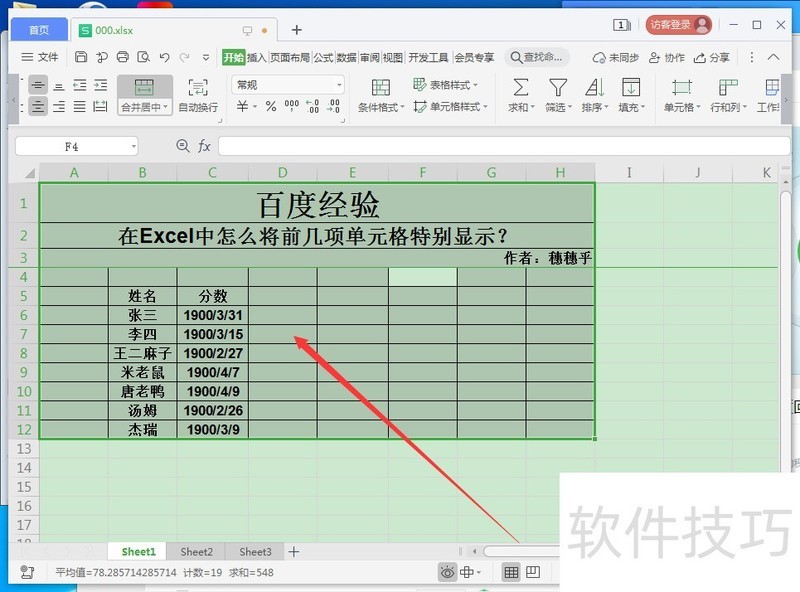Screen dimensions: 800x592
Task: Click the Save icon in quick toolbar
Action: [x=81, y=57]
